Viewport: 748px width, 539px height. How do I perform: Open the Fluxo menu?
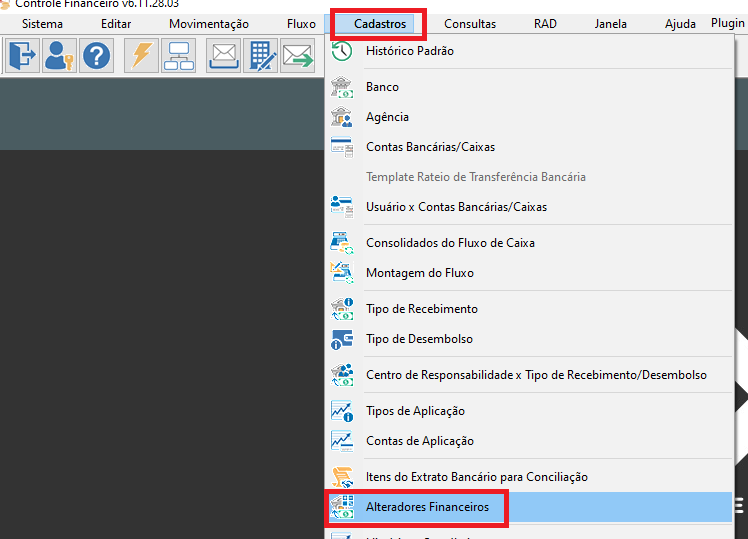[x=301, y=24]
